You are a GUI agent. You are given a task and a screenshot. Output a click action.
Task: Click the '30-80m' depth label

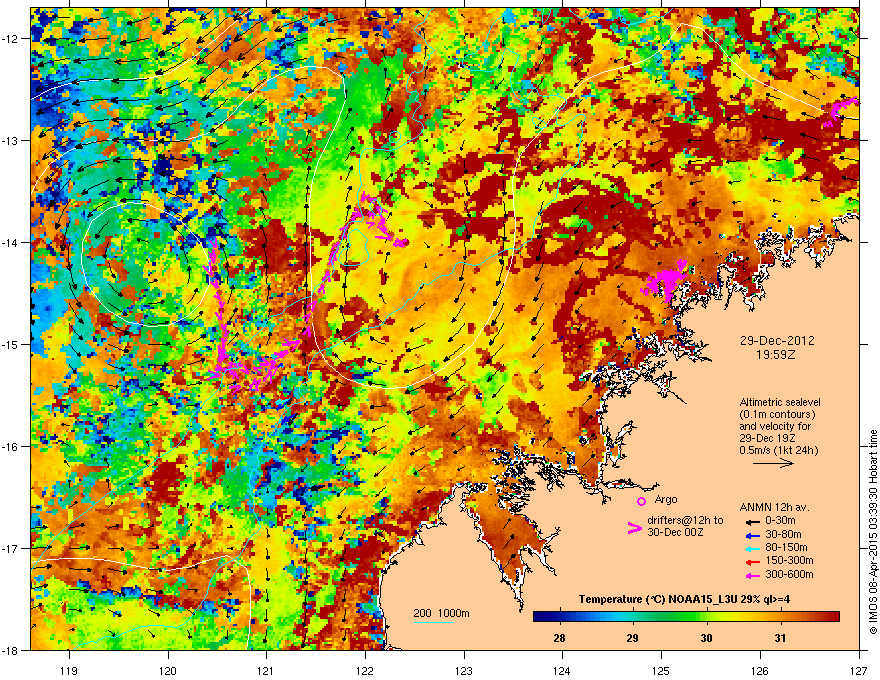[x=783, y=534]
